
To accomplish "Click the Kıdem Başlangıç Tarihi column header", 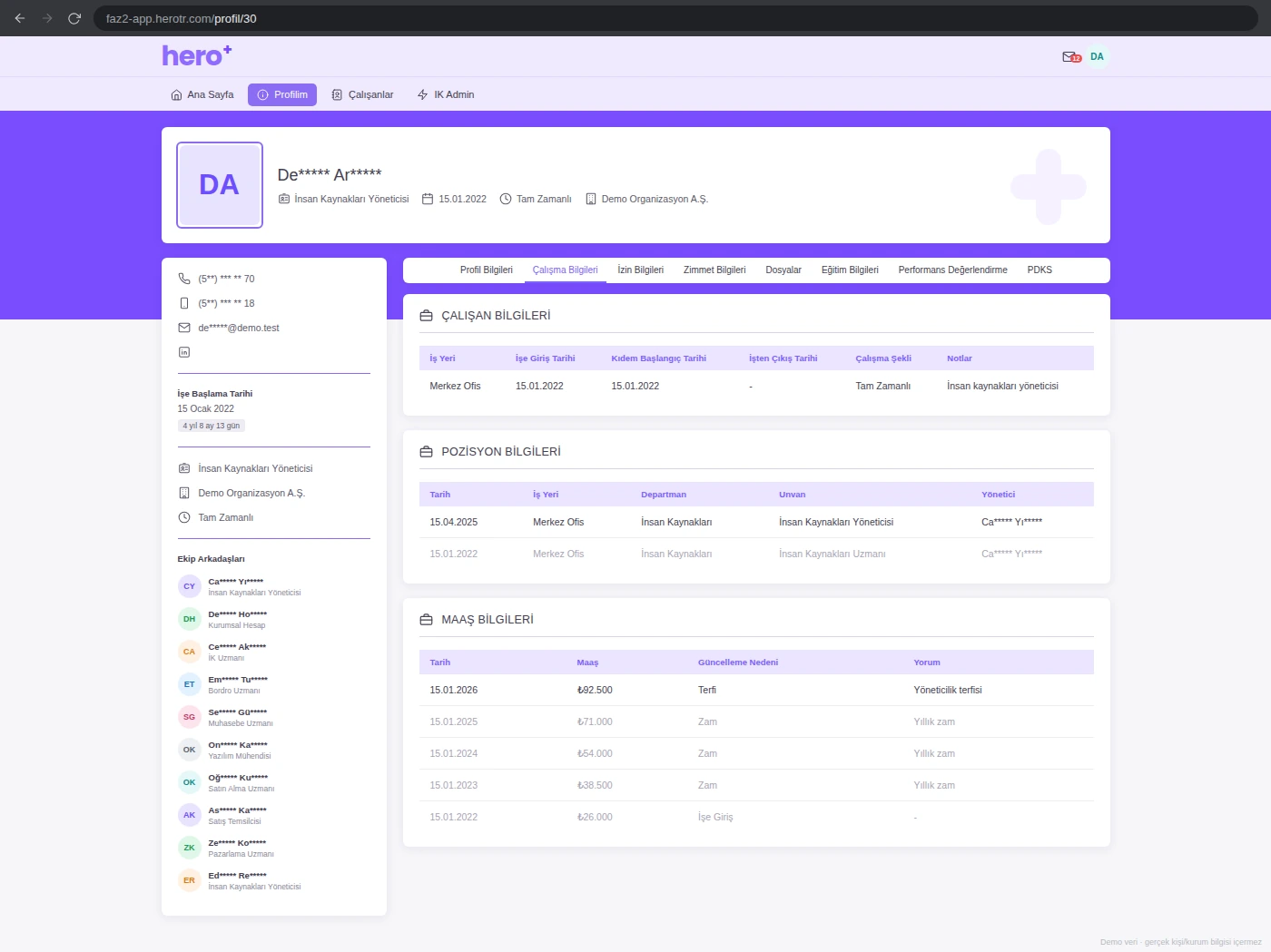I will click(659, 358).
